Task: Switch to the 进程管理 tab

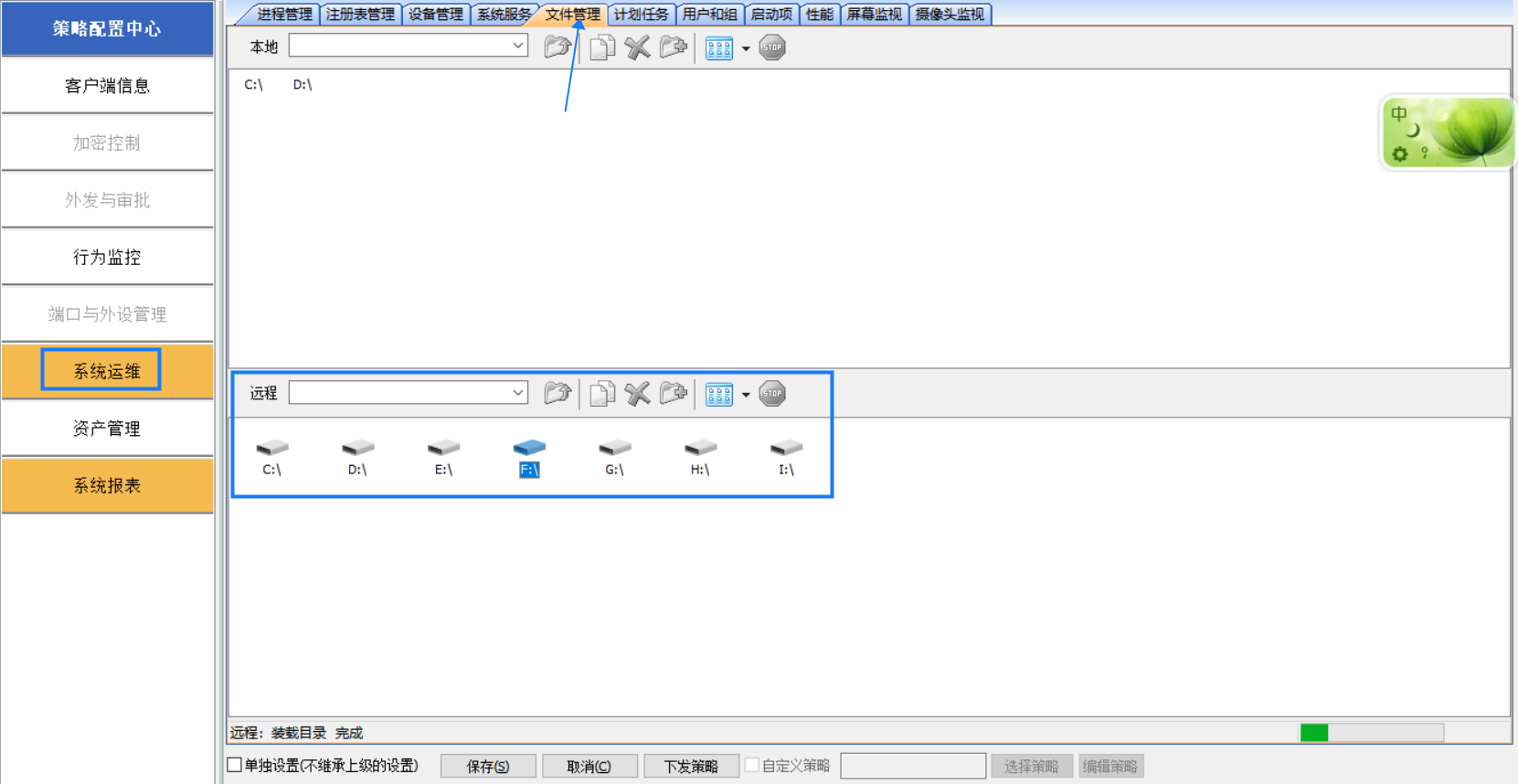Action: pos(284,15)
